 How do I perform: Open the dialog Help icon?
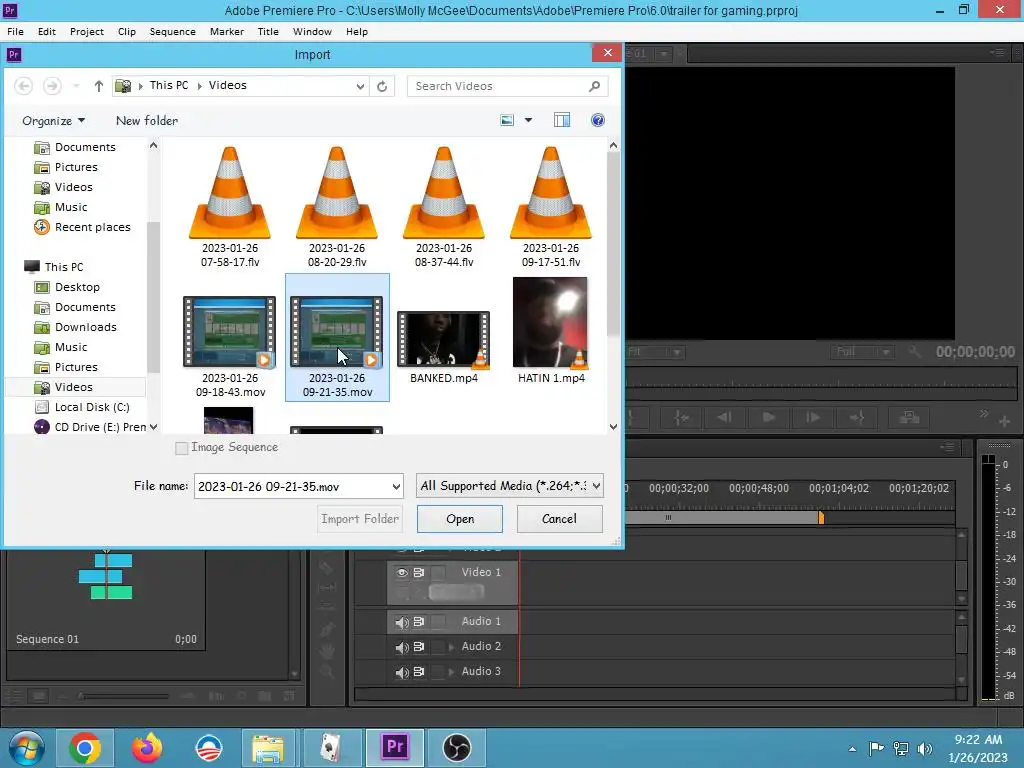(x=598, y=120)
